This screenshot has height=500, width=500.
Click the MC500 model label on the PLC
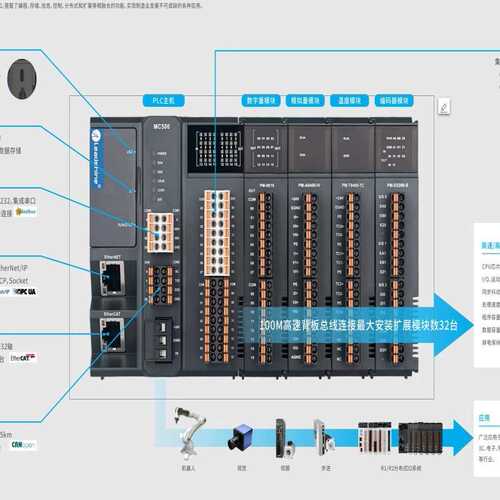162,126
